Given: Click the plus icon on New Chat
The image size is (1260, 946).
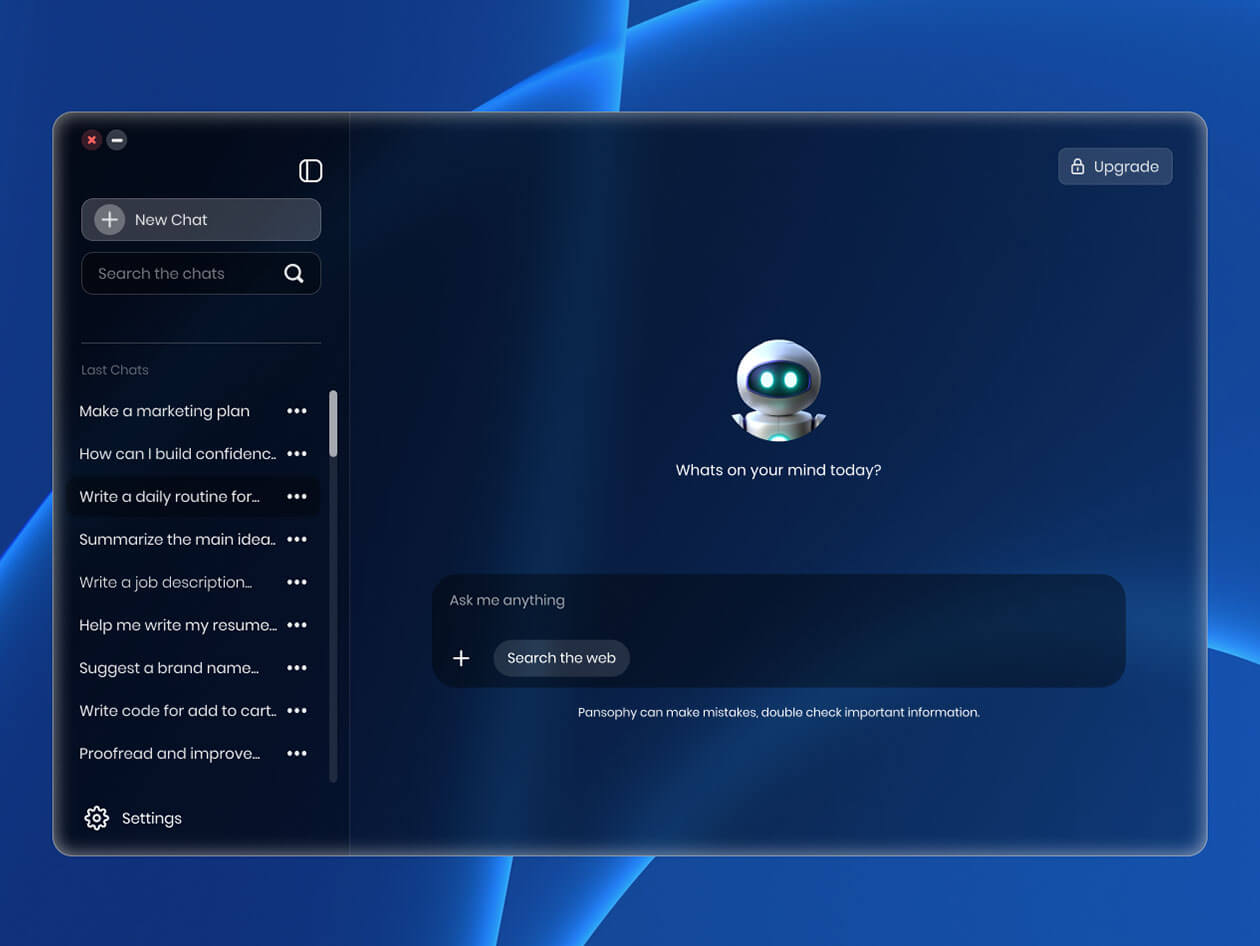Looking at the screenshot, I should coord(109,219).
